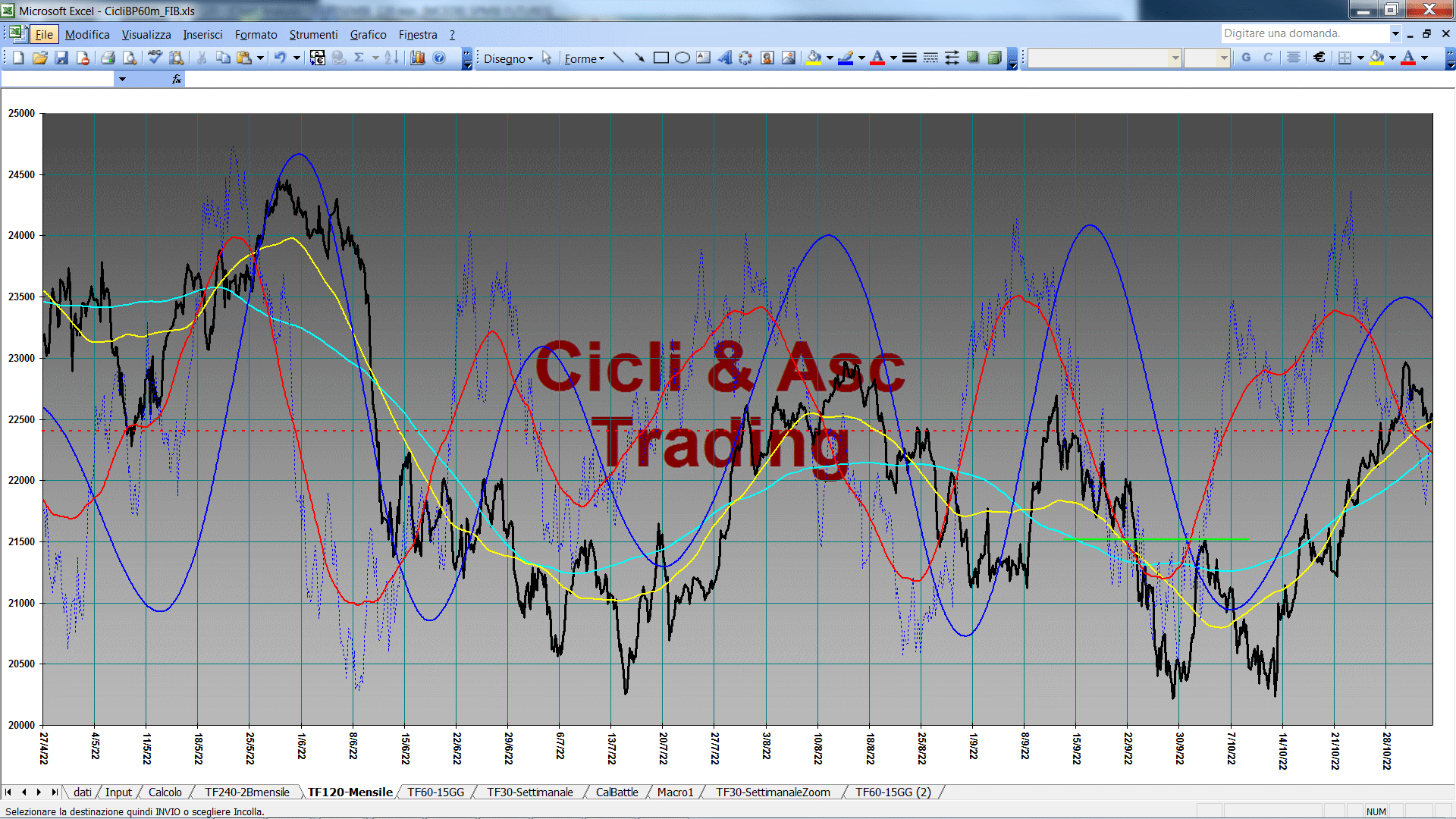This screenshot has height=819, width=1456.
Task: Create a new workbook with the New icon
Action: 19,58
